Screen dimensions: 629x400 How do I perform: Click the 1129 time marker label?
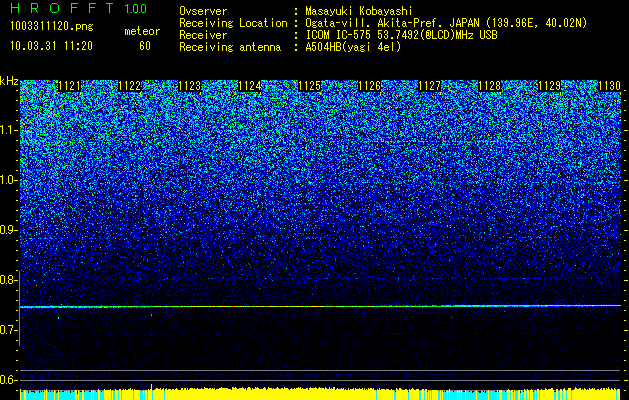(x=550, y=86)
